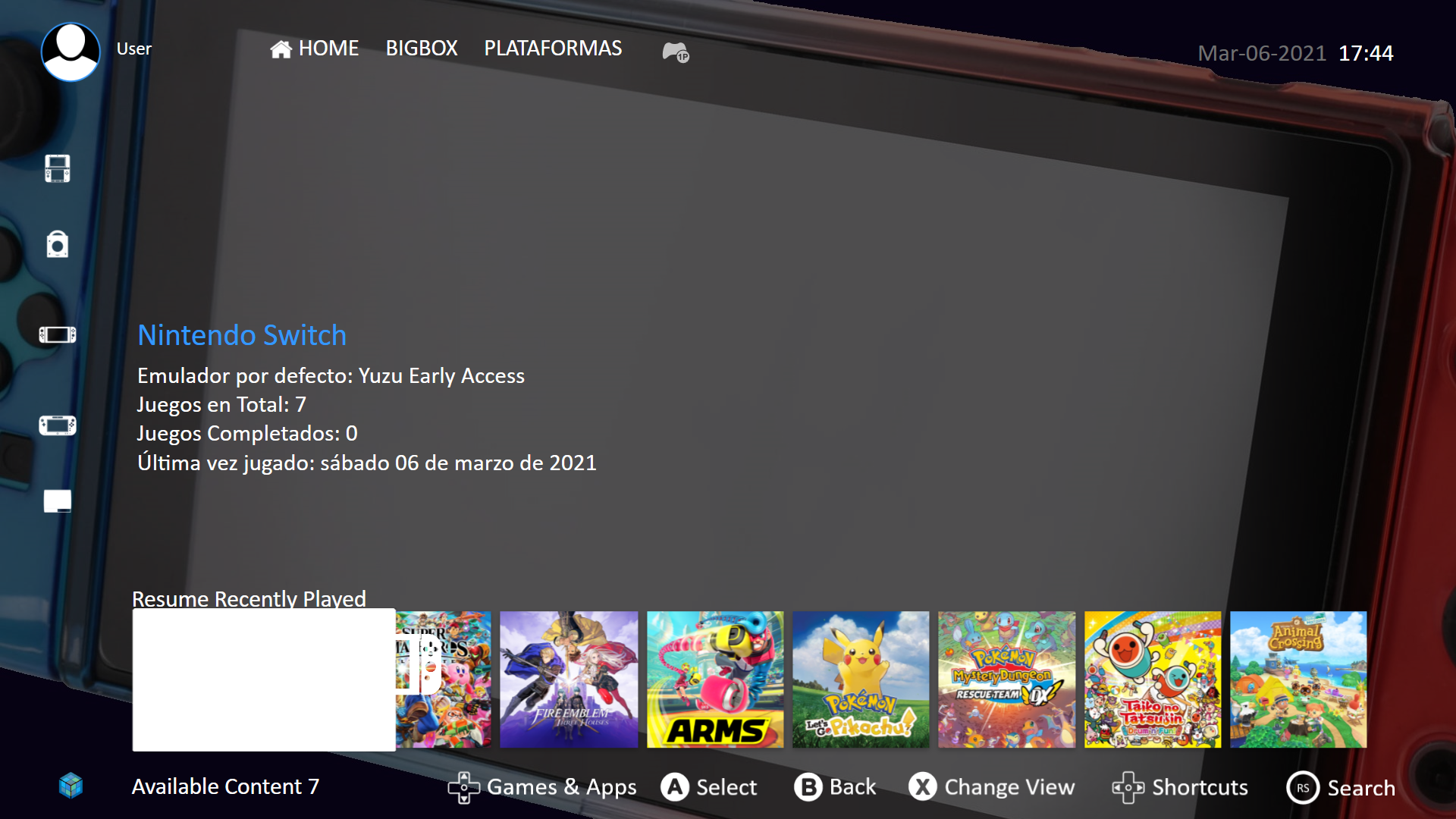1456x819 pixels.
Task: Click the Nintendo Switch platform title
Action: (x=242, y=335)
